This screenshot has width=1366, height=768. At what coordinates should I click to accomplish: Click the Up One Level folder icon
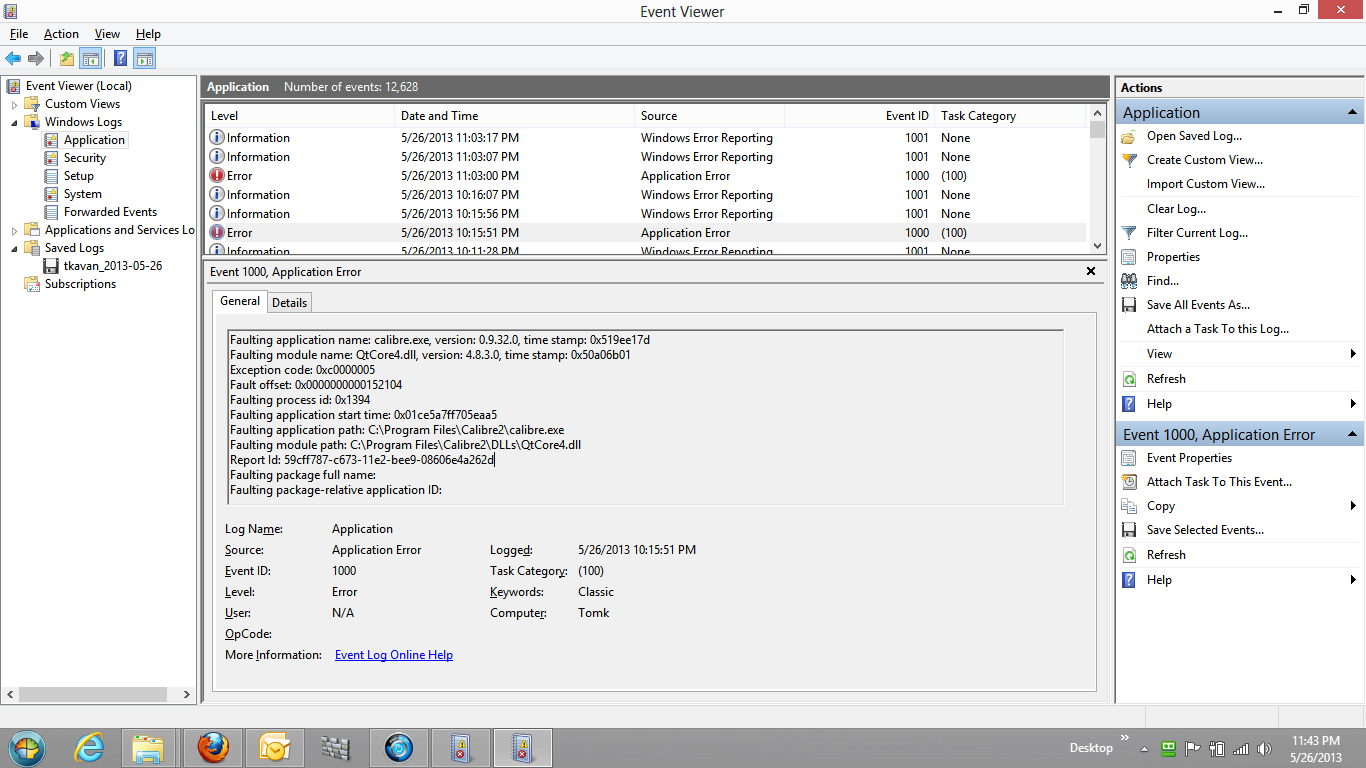(x=67, y=58)
